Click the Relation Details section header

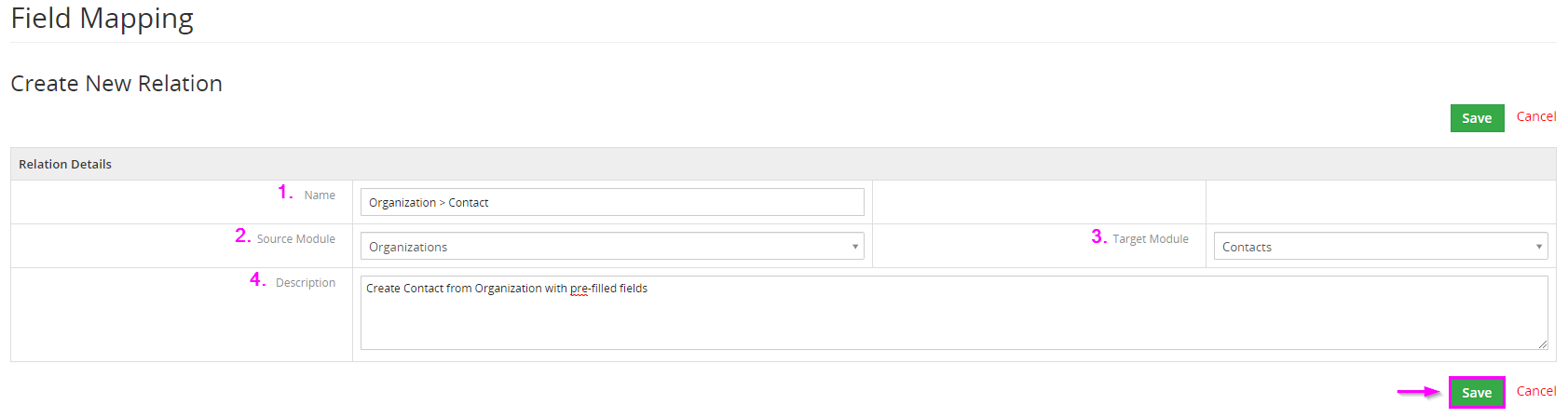coord(65,164)
